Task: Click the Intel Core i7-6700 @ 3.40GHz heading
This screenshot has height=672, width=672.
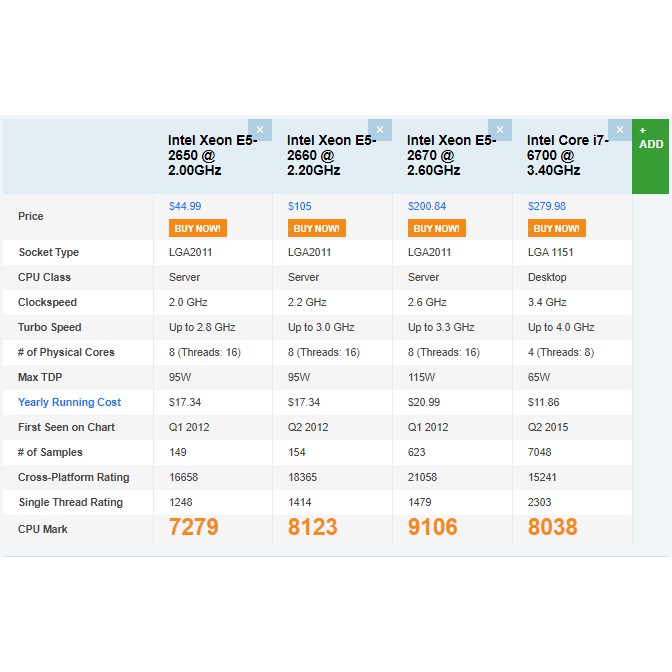Action: (568, 155)
